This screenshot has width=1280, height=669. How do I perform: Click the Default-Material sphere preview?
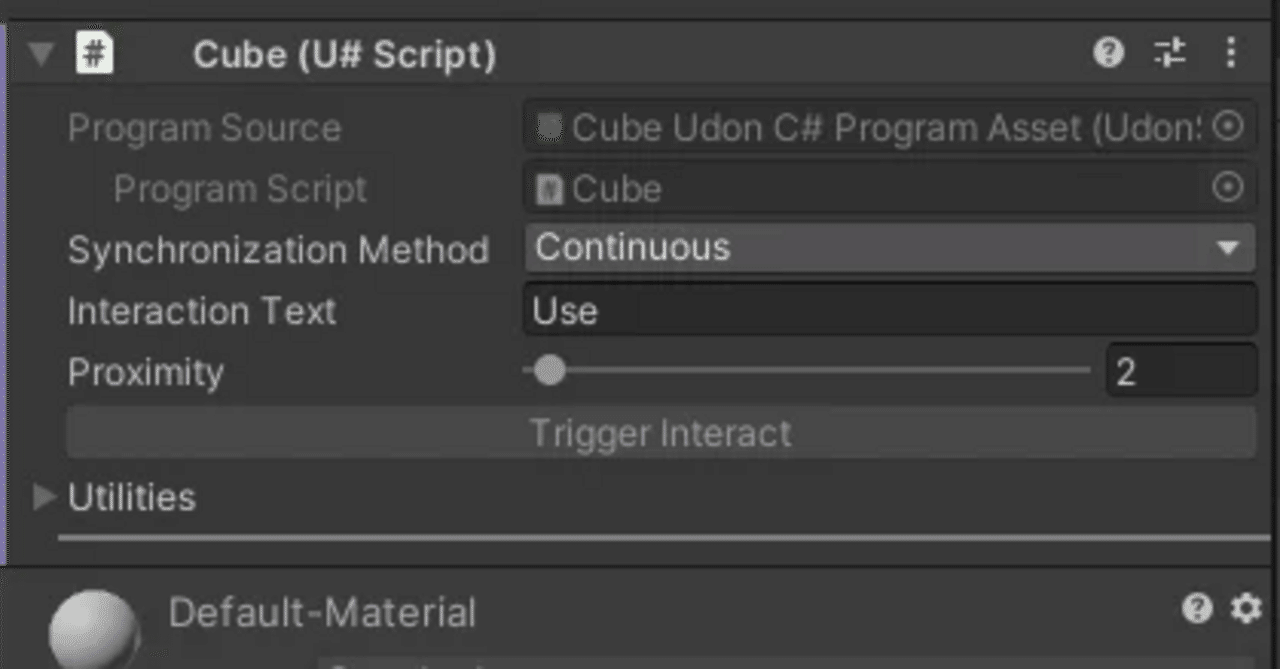tap(93, 628)
